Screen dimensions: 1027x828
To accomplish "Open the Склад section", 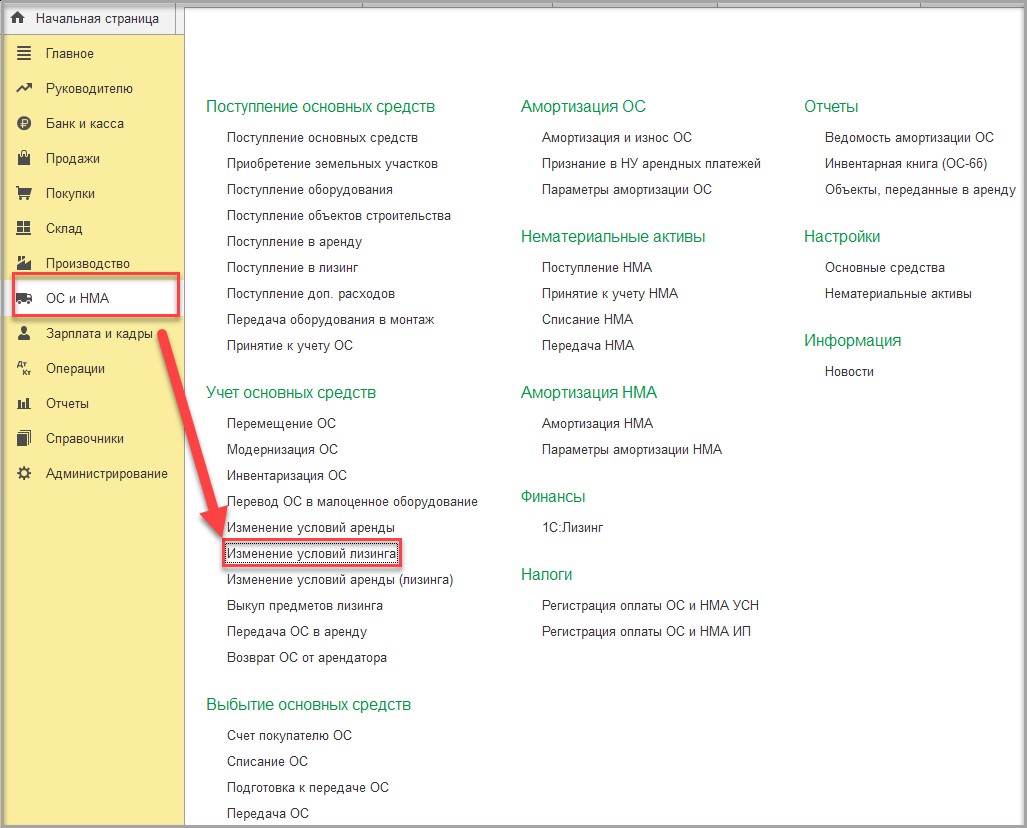I will click(x=64, y=229).
